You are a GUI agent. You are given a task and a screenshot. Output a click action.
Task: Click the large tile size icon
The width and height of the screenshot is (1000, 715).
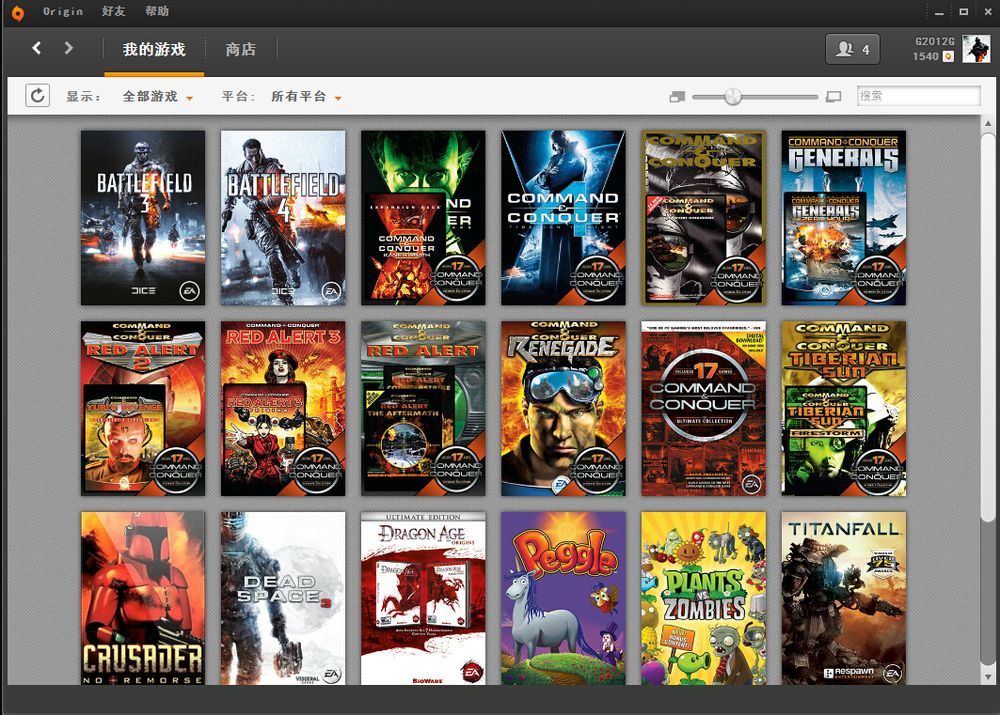pos(833,97)
